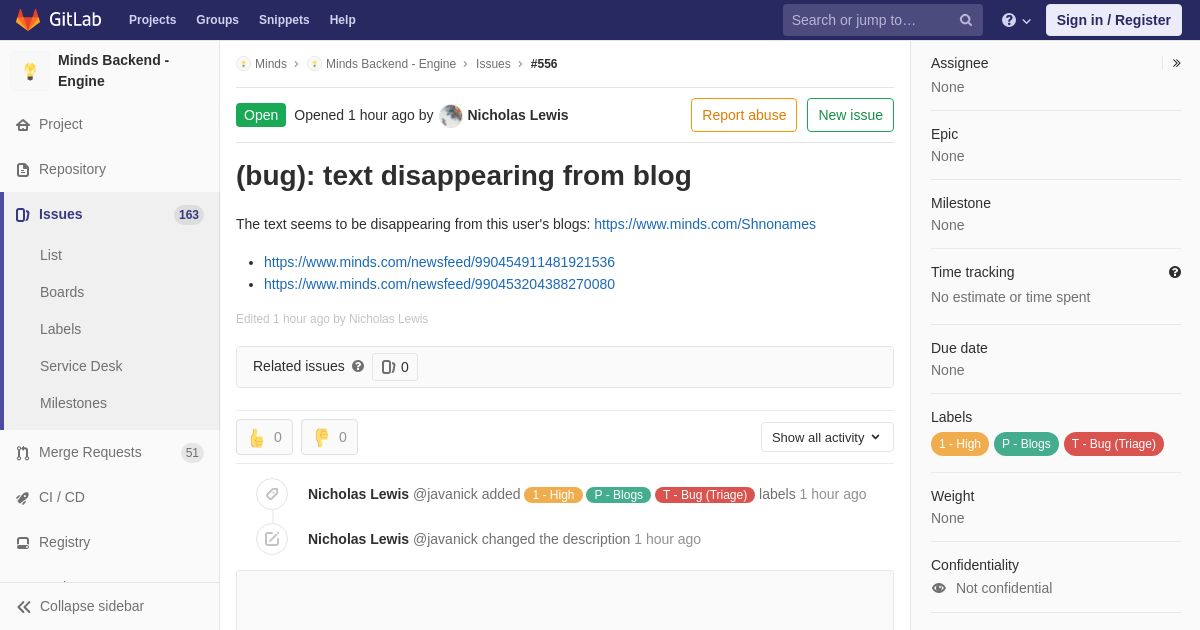Image resolution: width=1200 pixels, height=630 pixels.
Task: Click the Issues breadcrumb link
Action: 493,64
